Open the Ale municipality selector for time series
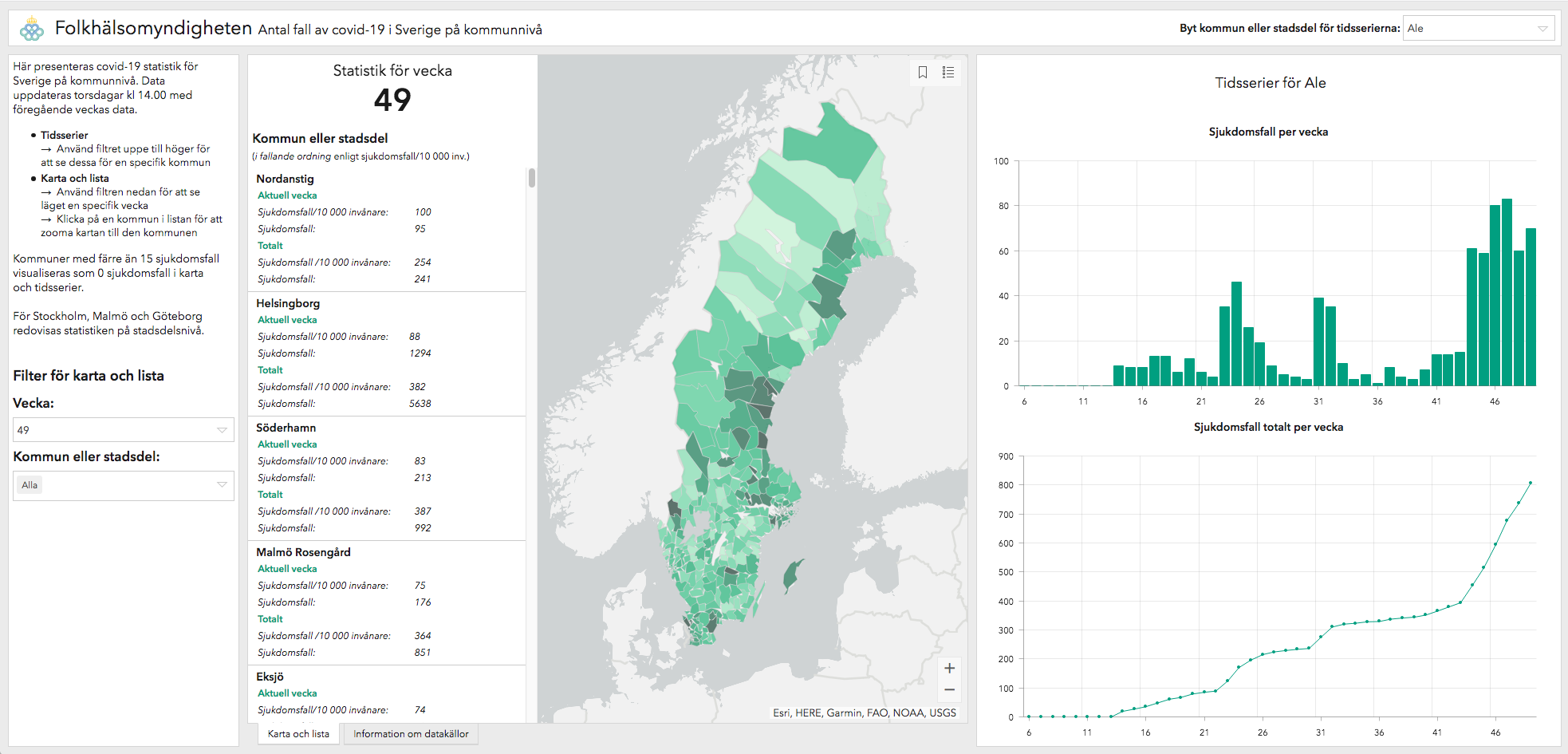This screenshot has width=1568, height=754. click(x=1478, y=29)
